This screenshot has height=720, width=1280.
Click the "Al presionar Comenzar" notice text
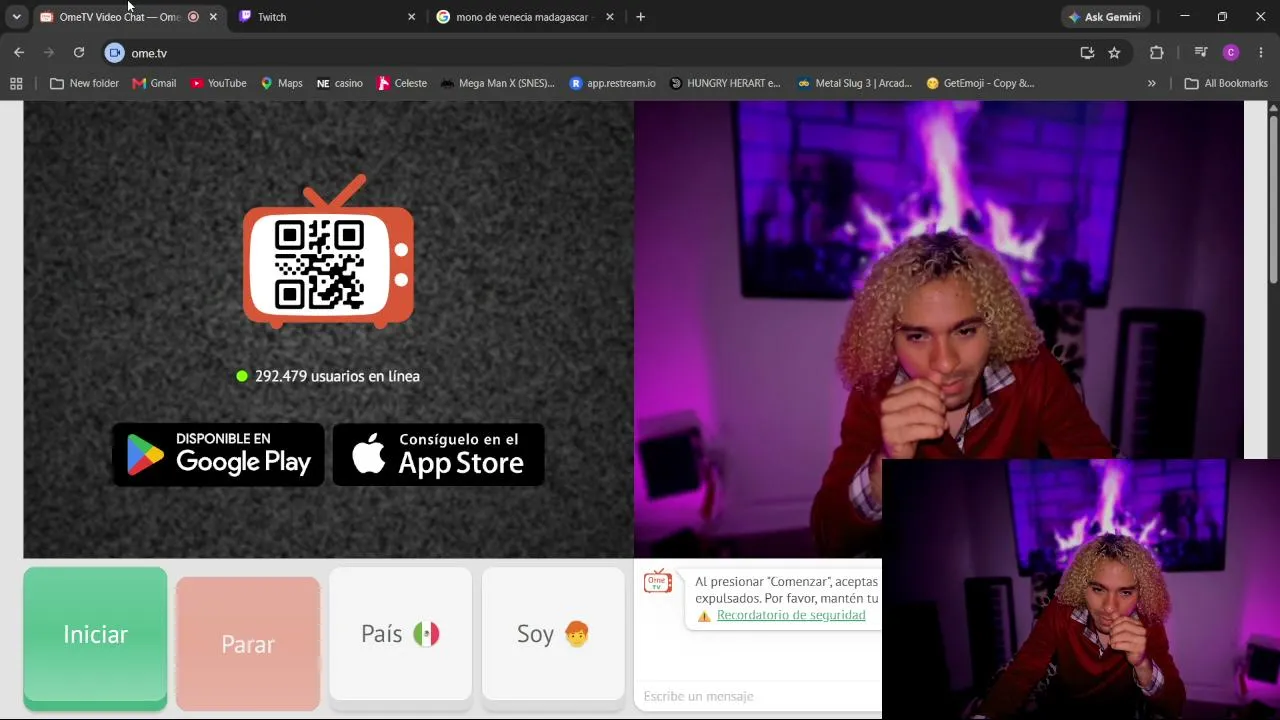pyautogui.click(x=787, y=590)
